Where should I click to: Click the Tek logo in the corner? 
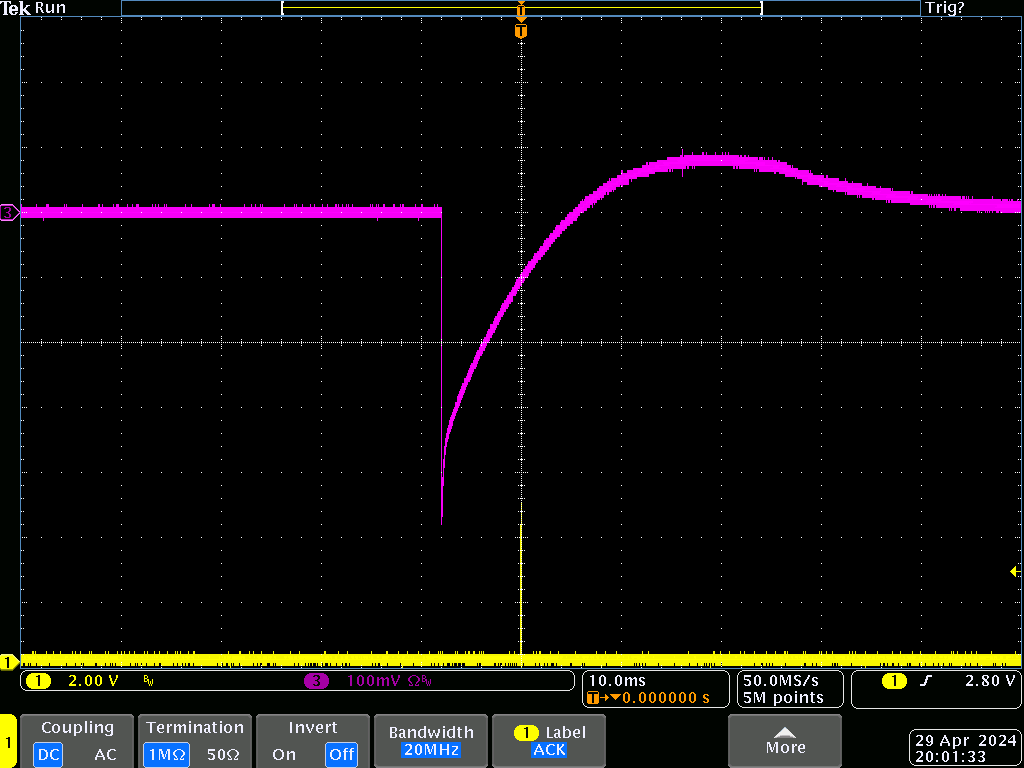click(x=16, y=8)
